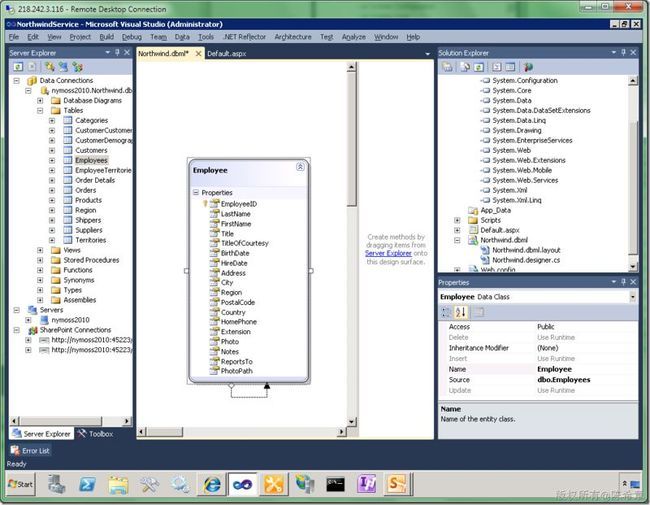Open Internet Explorer from the taskbar

point(212,484)
